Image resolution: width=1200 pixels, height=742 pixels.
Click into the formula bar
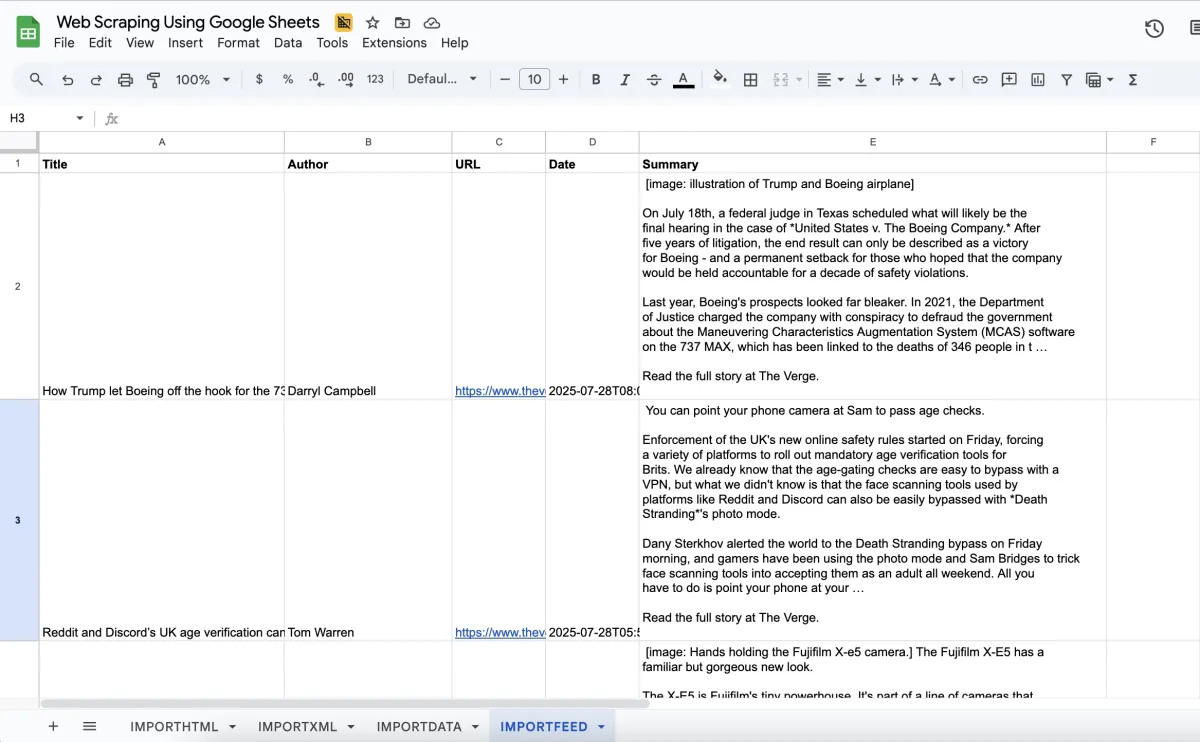click(660, 118)
